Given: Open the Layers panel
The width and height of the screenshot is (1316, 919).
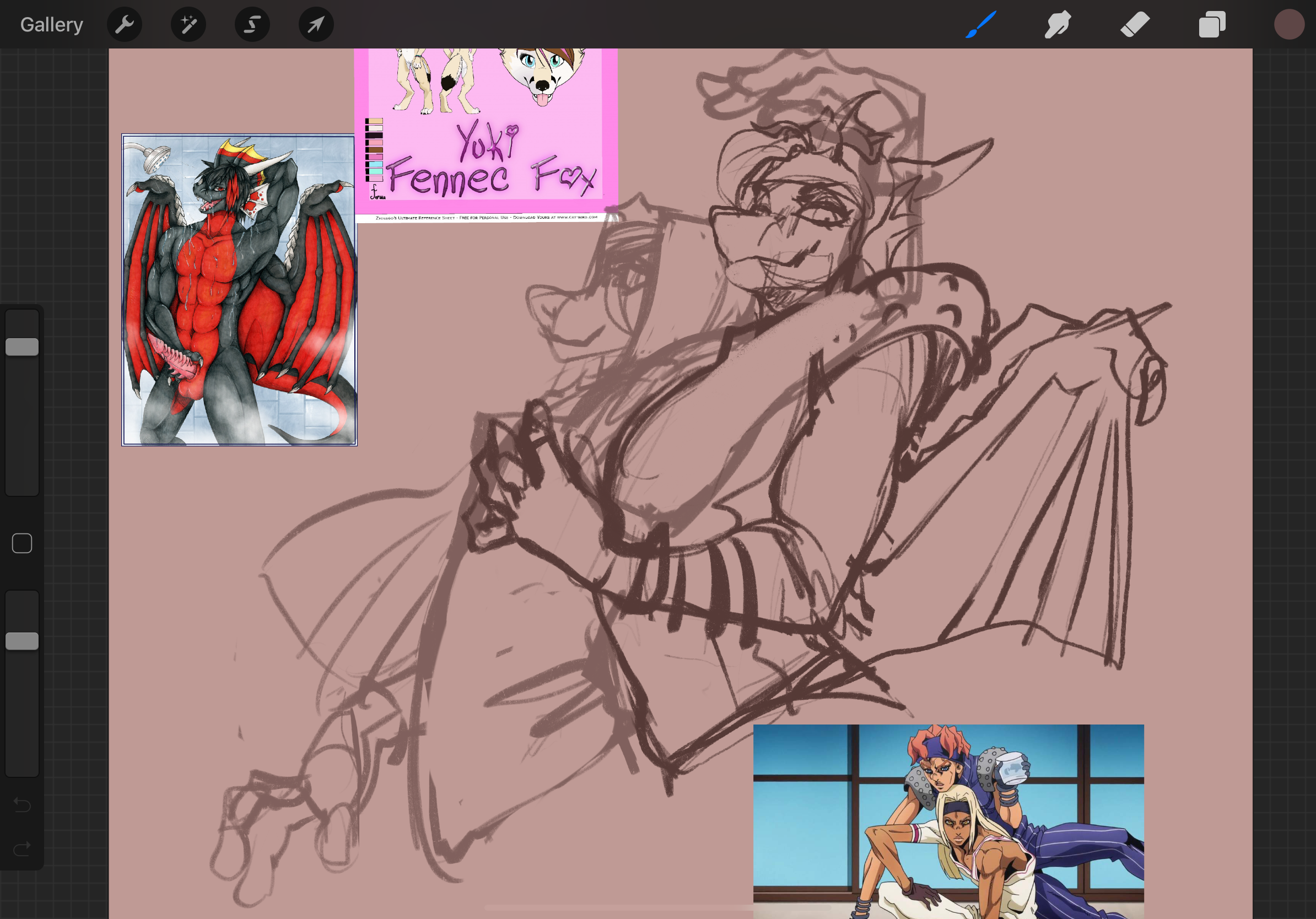Looking at the screenshot, I should [x=1212, y=25].
